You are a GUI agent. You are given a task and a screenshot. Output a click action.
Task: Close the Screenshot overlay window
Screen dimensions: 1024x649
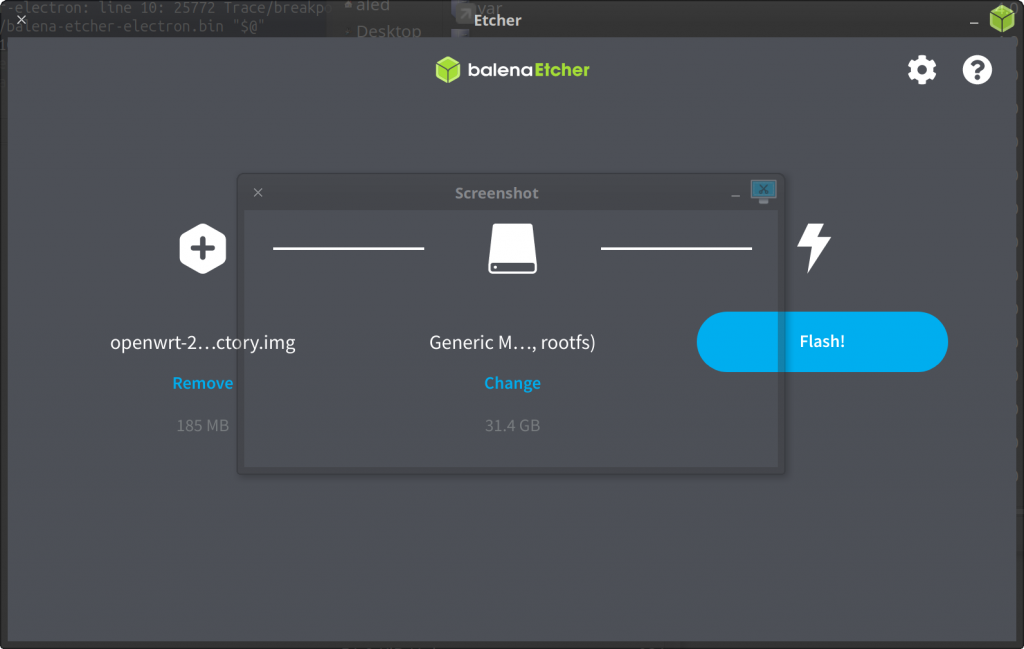tap(258, 193)
